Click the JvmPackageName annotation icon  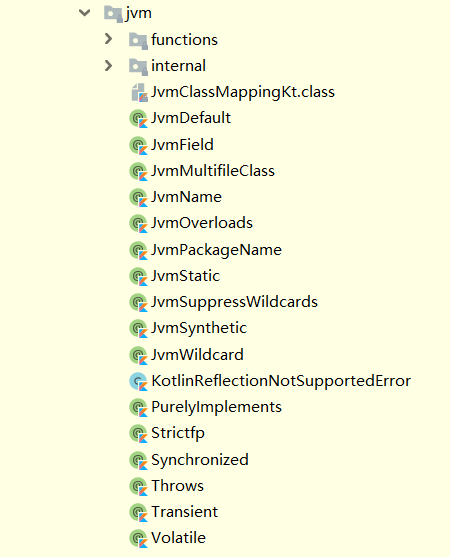point(139,250)
